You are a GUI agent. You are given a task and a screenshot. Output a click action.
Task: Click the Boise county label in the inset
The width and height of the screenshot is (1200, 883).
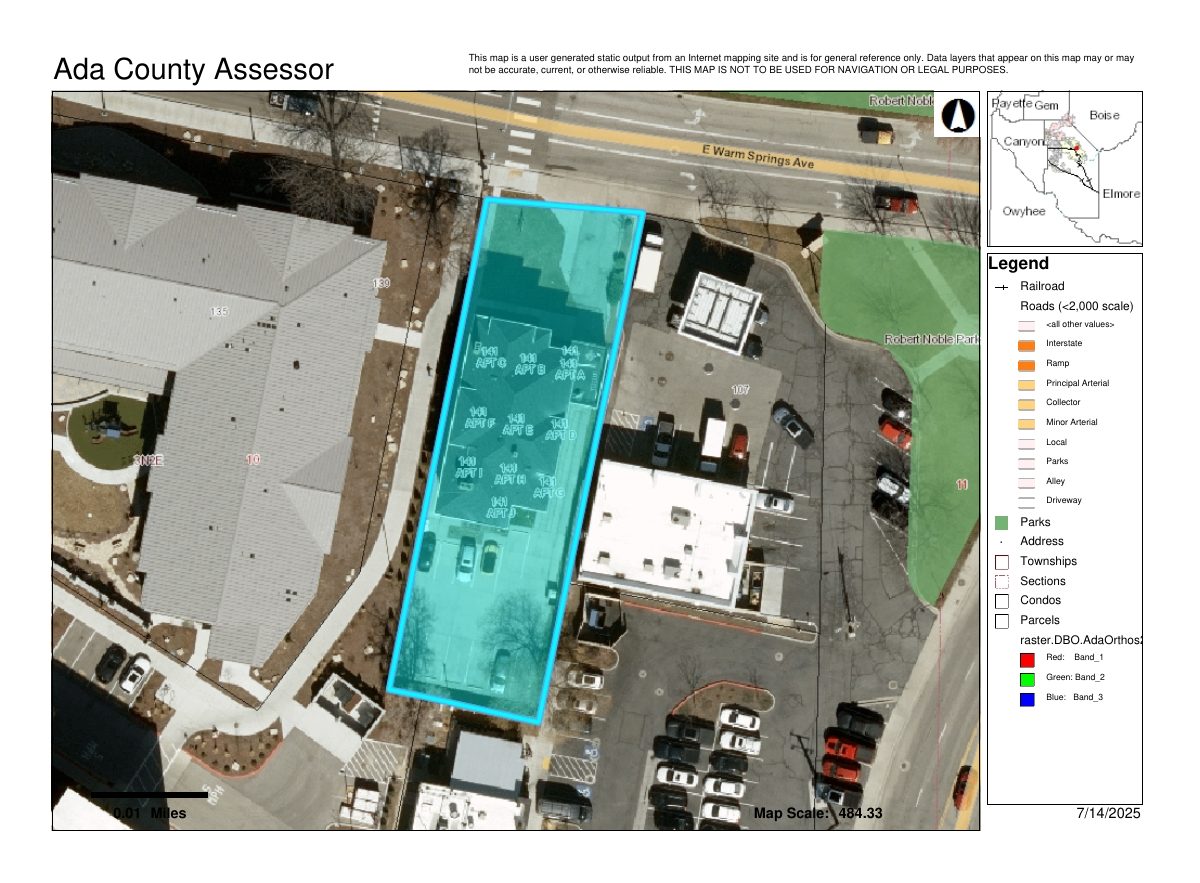(1105, 116)
